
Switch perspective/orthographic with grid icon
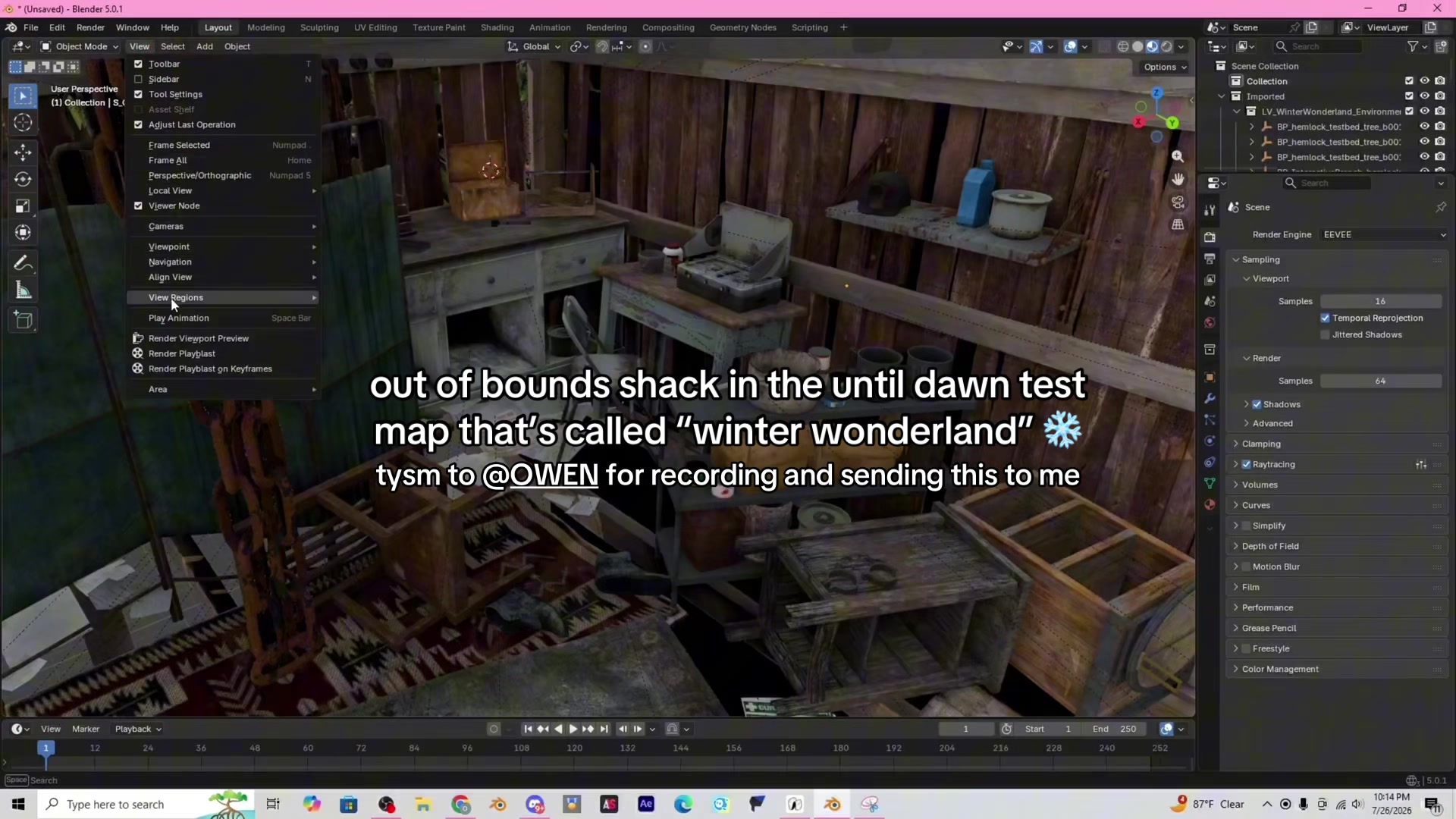pos(1178,225)
